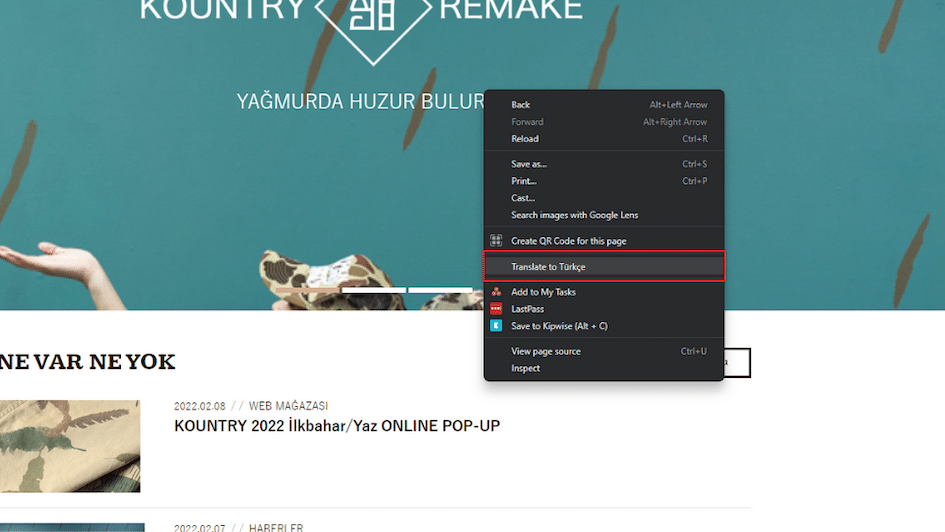The image size is (945, 532).
Task: Choose Add to My Tasks entry
Action: click(x=604, y=292)
